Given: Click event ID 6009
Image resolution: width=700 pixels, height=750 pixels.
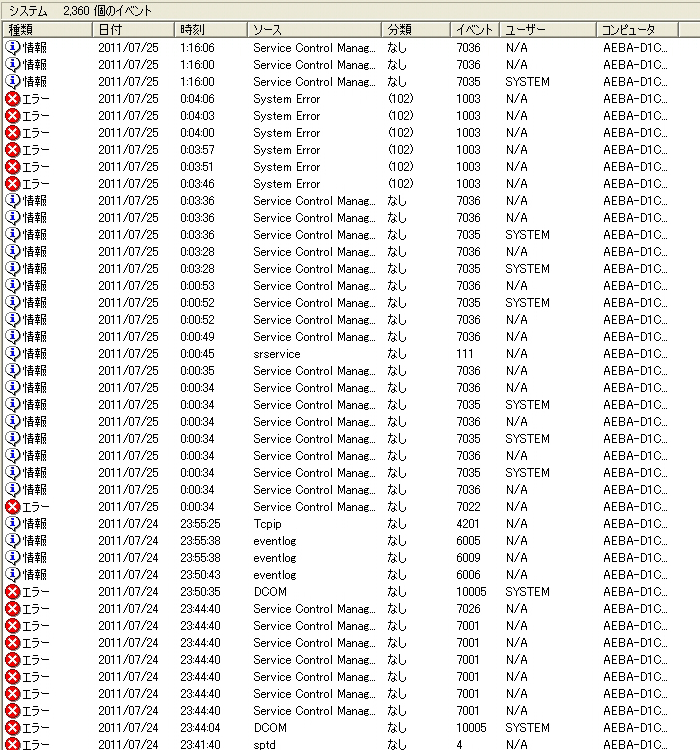Looking at the screenshot, I should pyautogui.click(x=468, y=557).
